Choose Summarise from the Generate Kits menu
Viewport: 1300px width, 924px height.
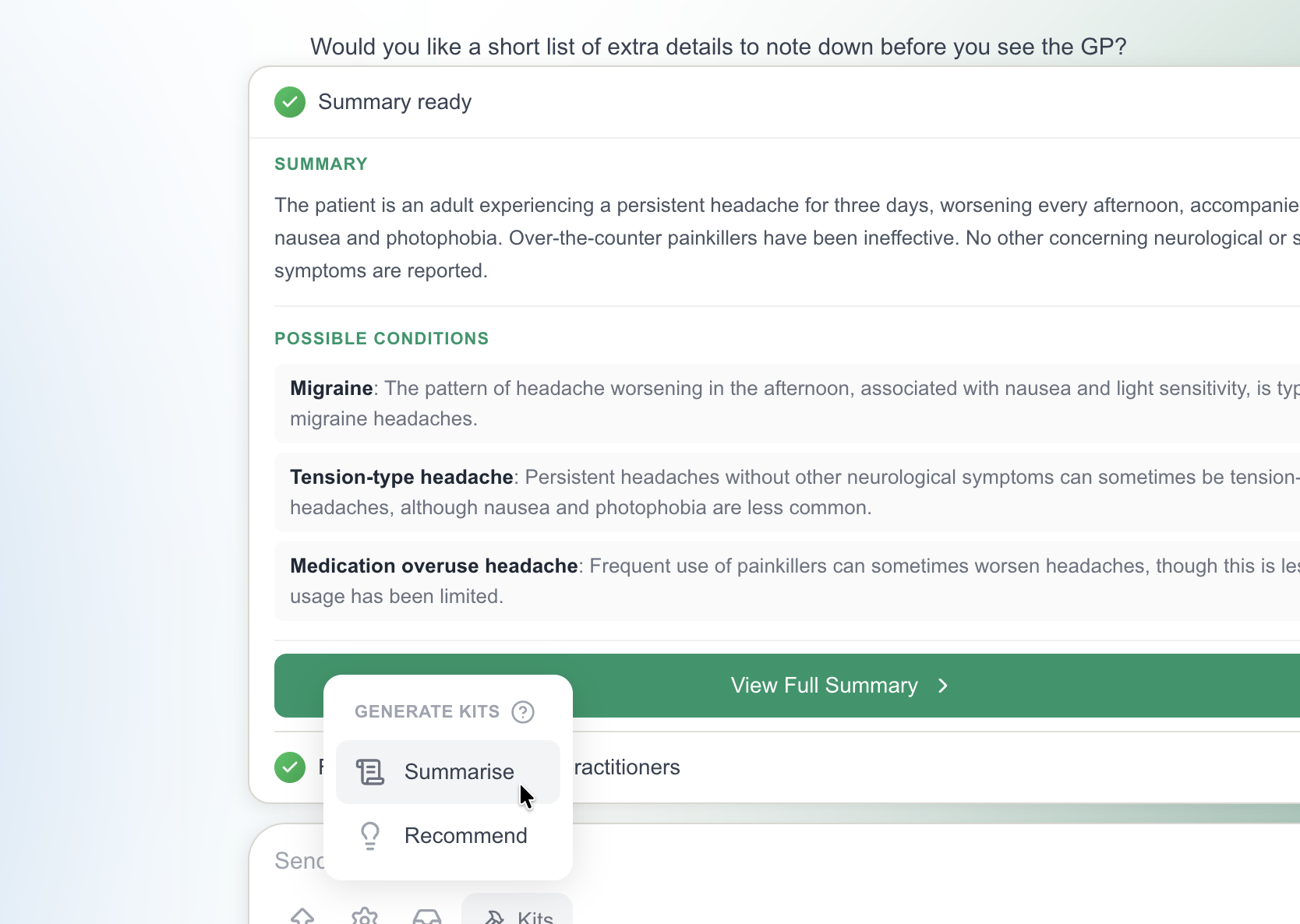(x=459, y=771)
